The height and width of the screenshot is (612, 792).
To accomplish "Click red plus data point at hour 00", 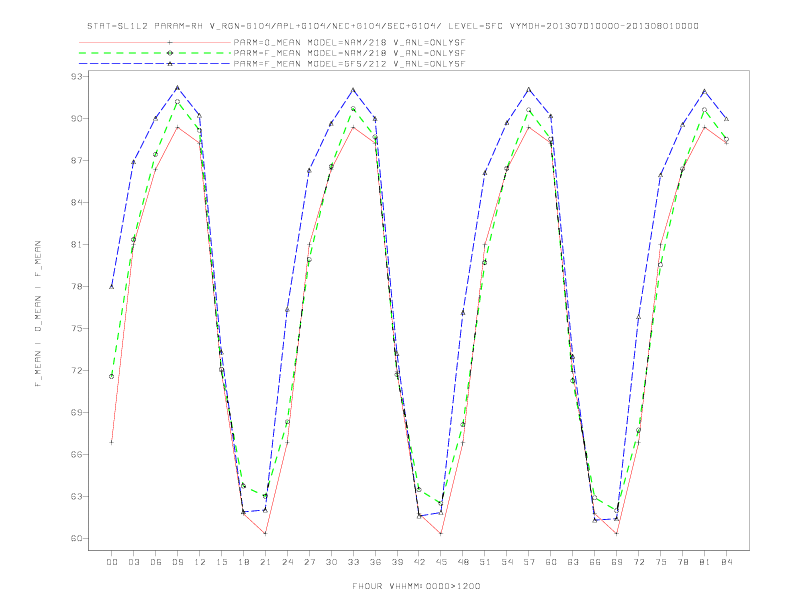I will coord(112,442).
